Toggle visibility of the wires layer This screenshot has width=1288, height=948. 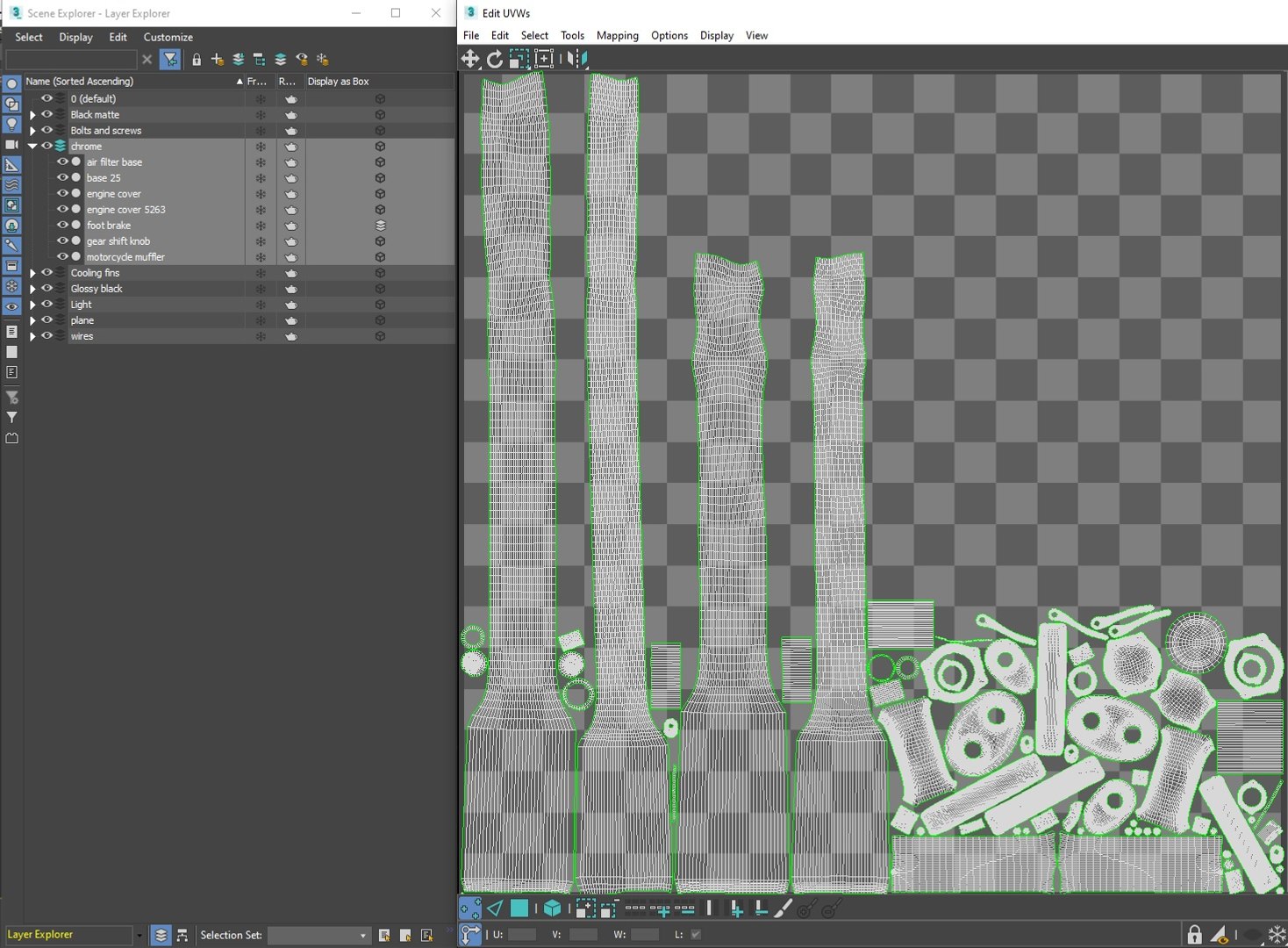[47, 336]
